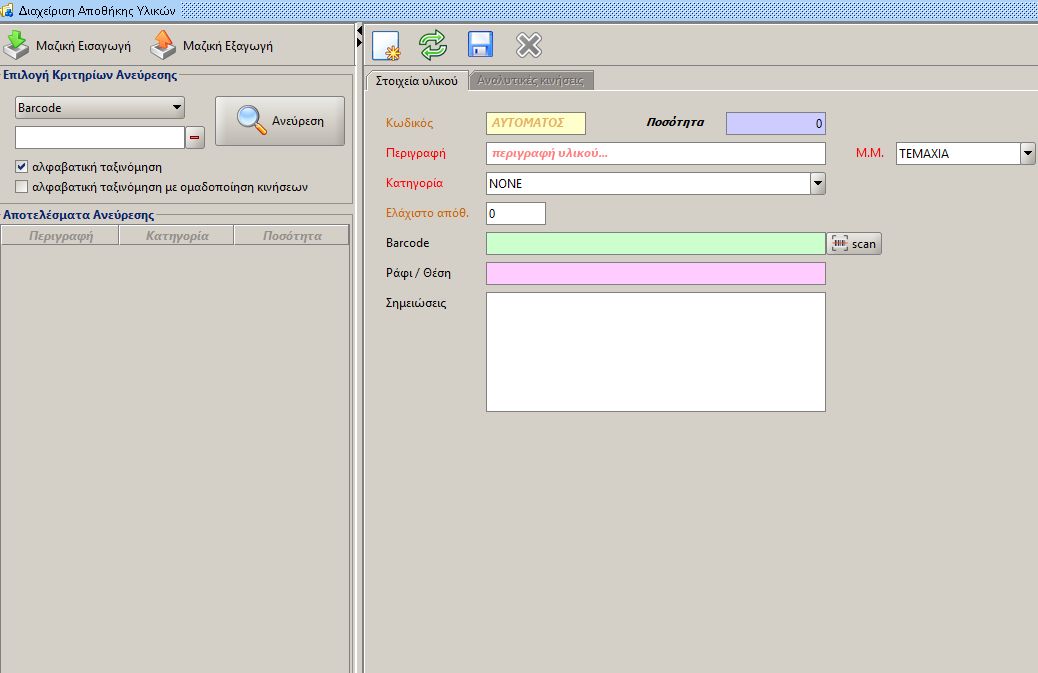Click the Μαζική Εξαγωγή export button
Screen dimensions: 1038x673
tap(212, 46)
